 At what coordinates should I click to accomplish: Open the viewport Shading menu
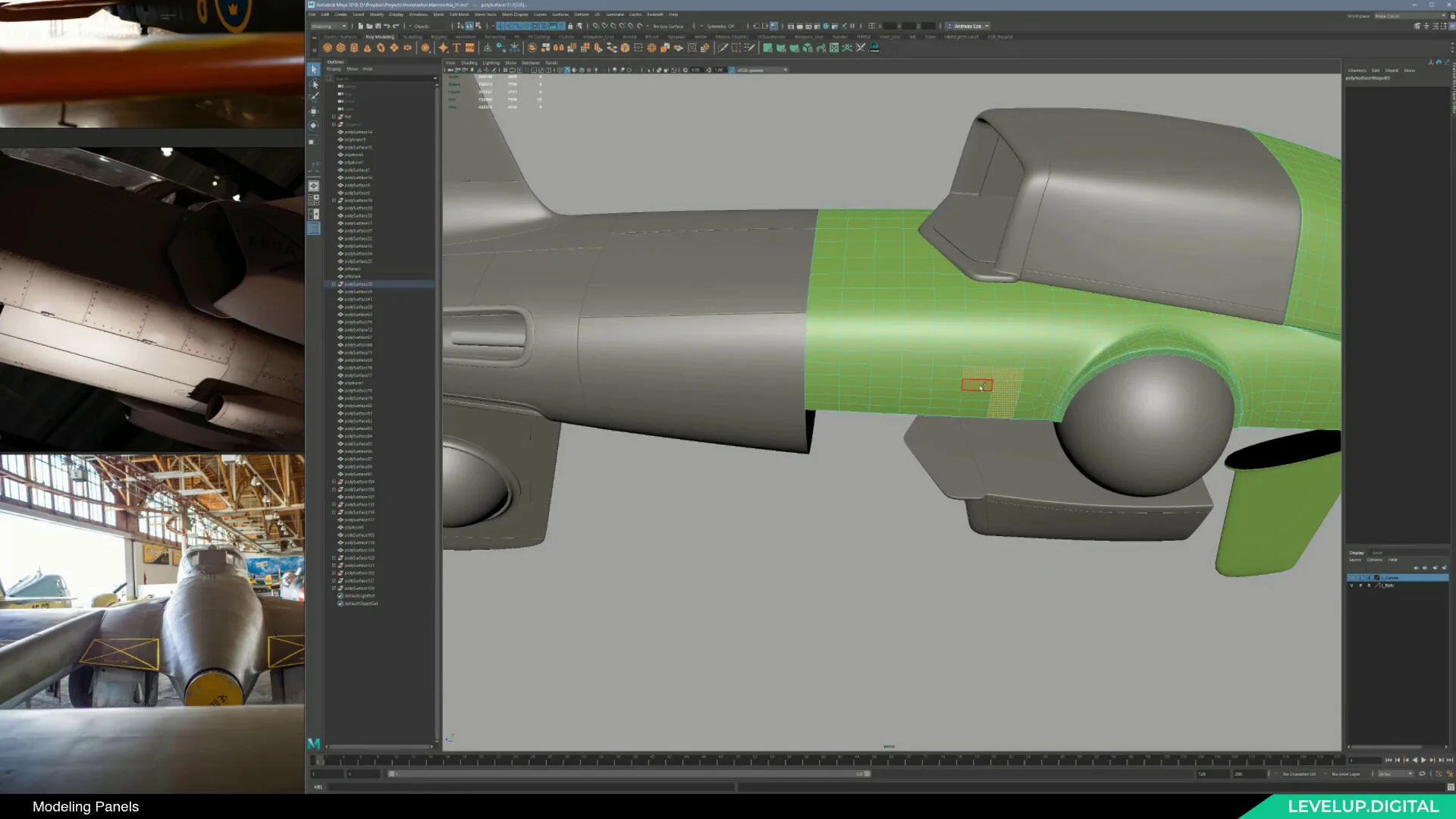tap(469, 63)
